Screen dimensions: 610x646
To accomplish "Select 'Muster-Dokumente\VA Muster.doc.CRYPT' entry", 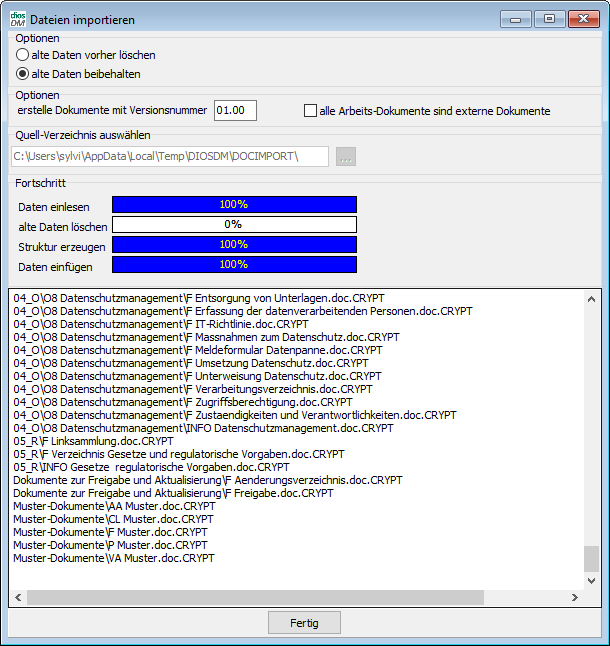I will [x=113, y=558].
